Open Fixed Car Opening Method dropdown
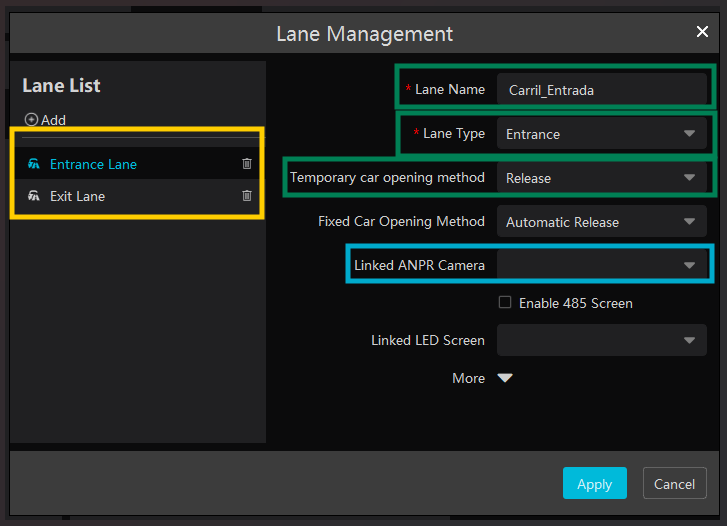 point(601,222)
